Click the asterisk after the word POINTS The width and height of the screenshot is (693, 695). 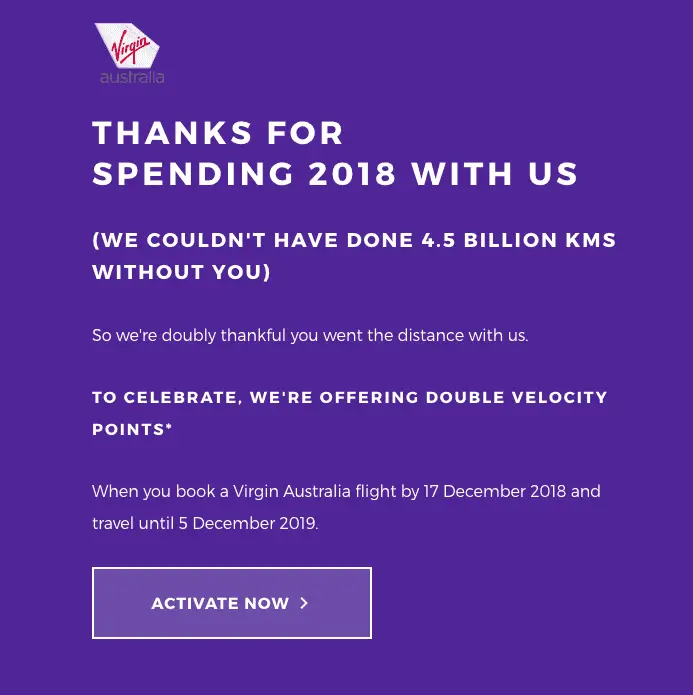pos(168,426)
